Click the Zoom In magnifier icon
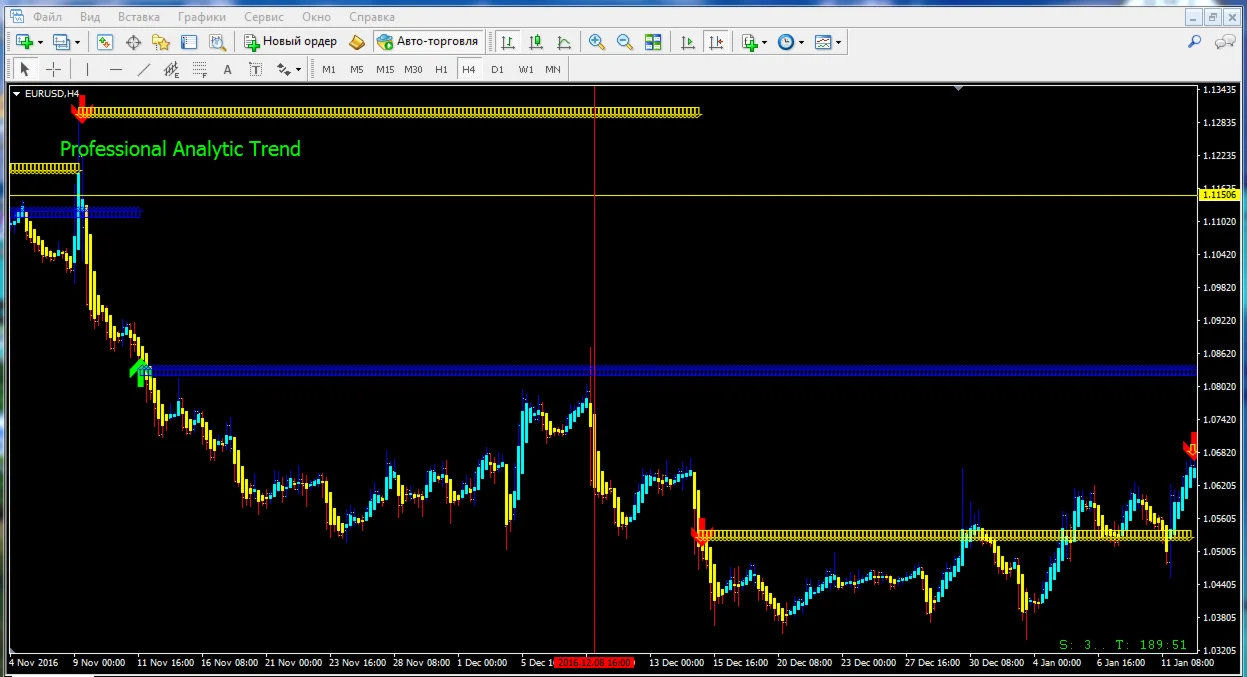 (597, 42)
